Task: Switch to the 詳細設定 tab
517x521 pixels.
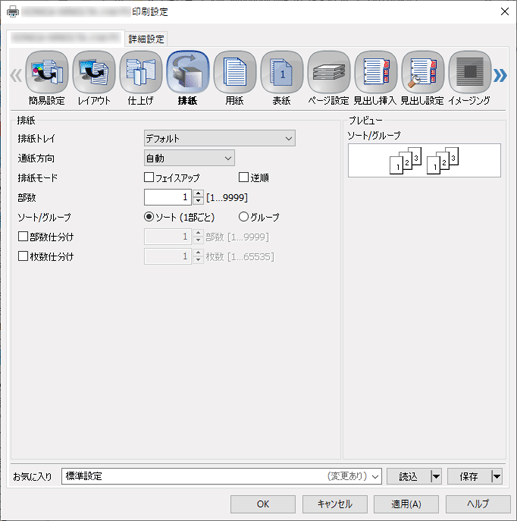Action: point(146,39)
